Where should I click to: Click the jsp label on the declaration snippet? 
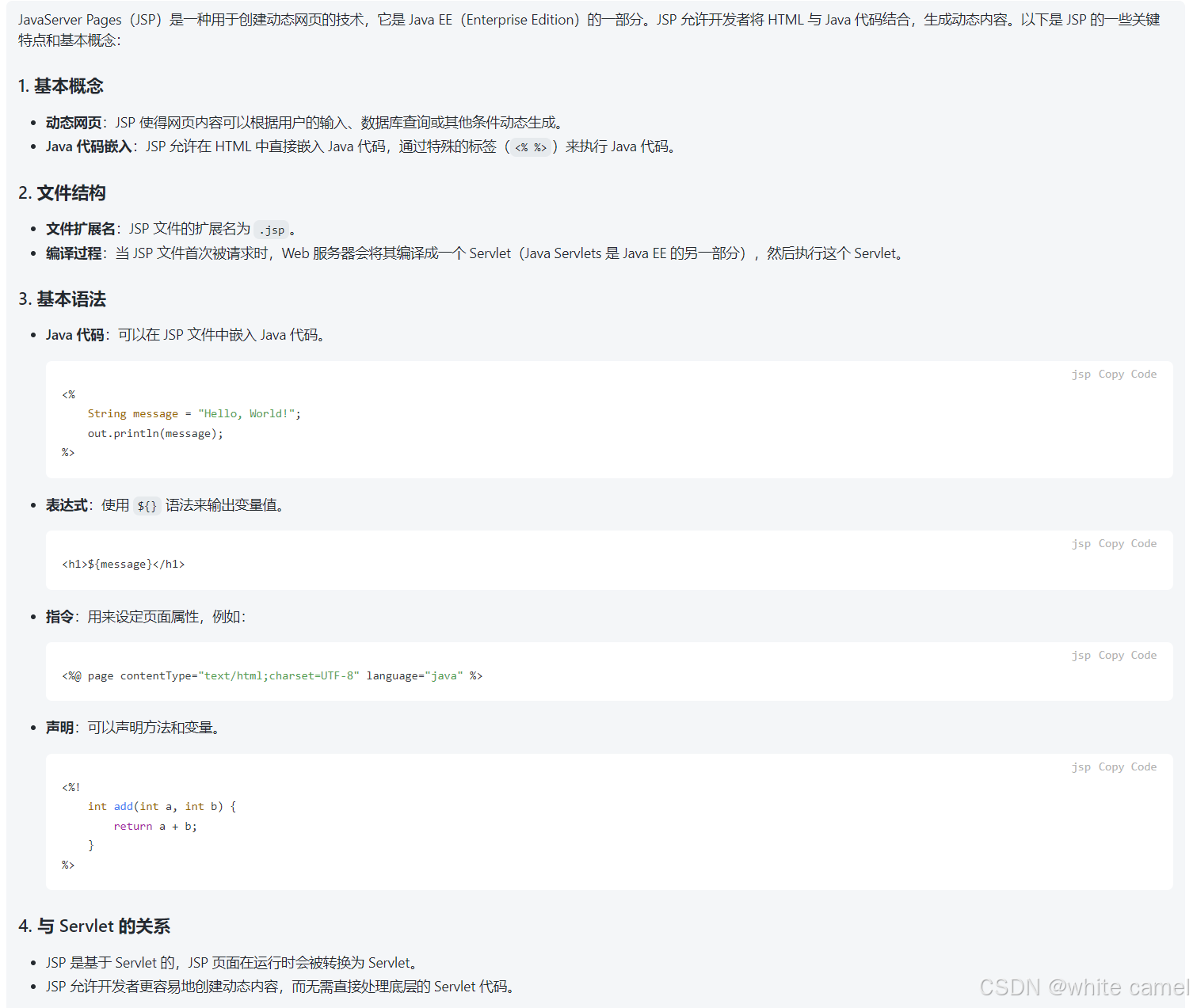(x=1081, y=766)
